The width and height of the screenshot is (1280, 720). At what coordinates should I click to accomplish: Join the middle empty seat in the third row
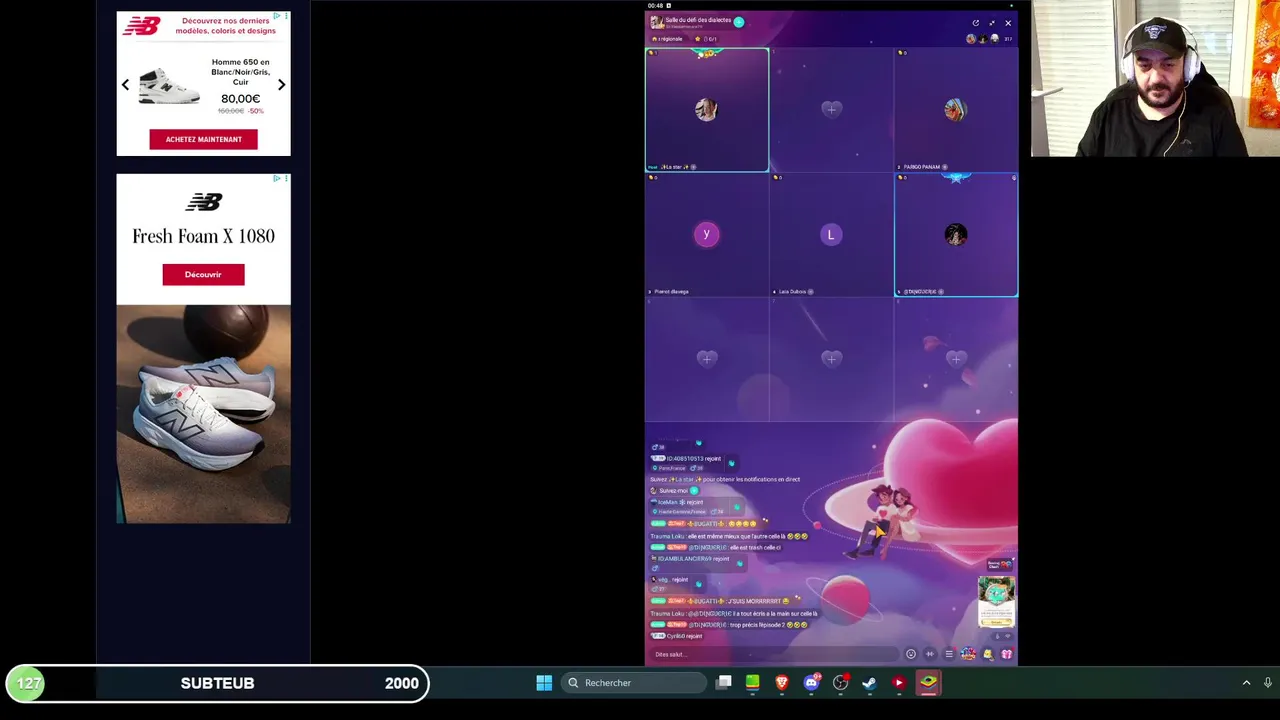tap(831, 359)
